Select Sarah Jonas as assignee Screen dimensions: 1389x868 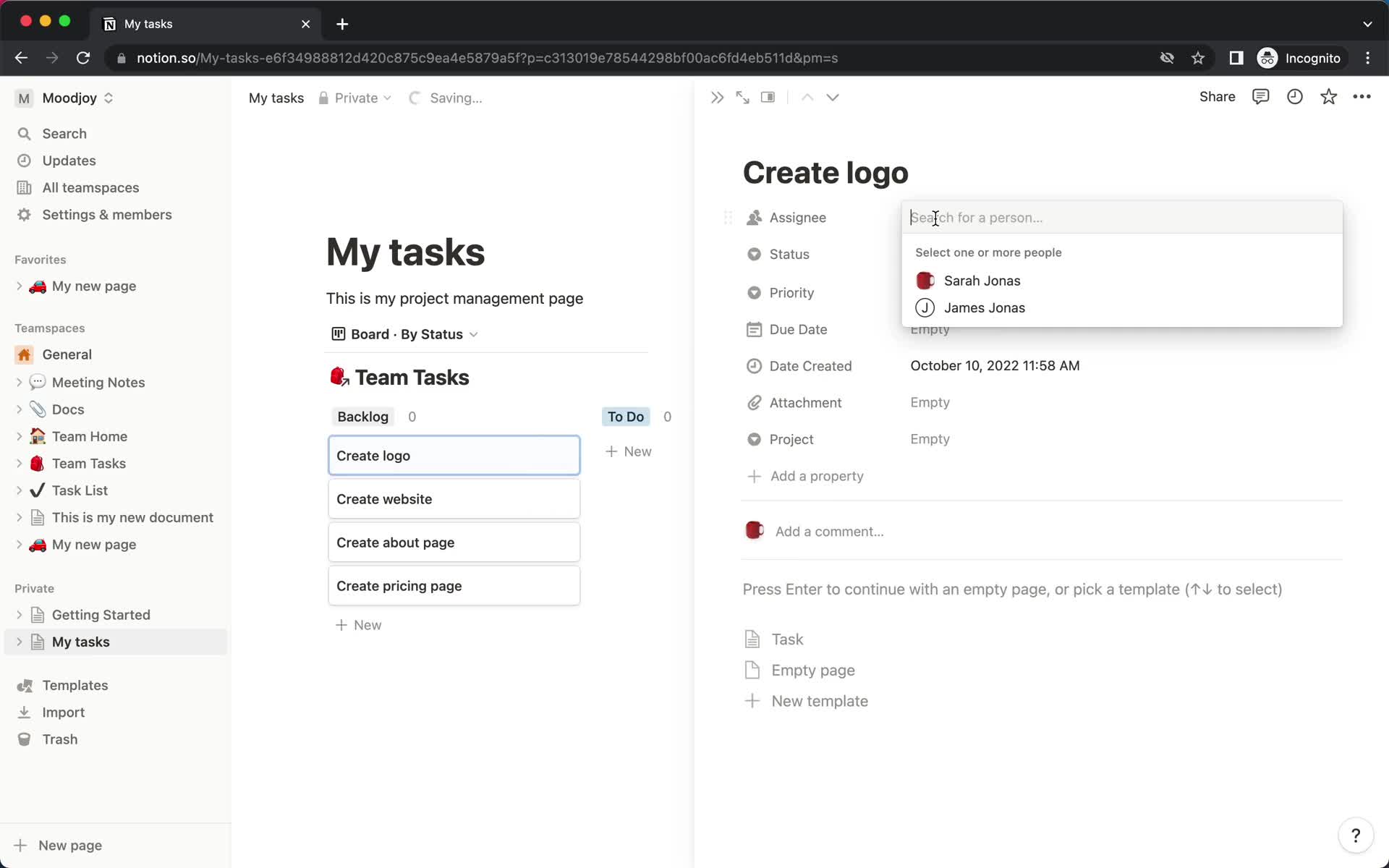click(x=981, y=280)
